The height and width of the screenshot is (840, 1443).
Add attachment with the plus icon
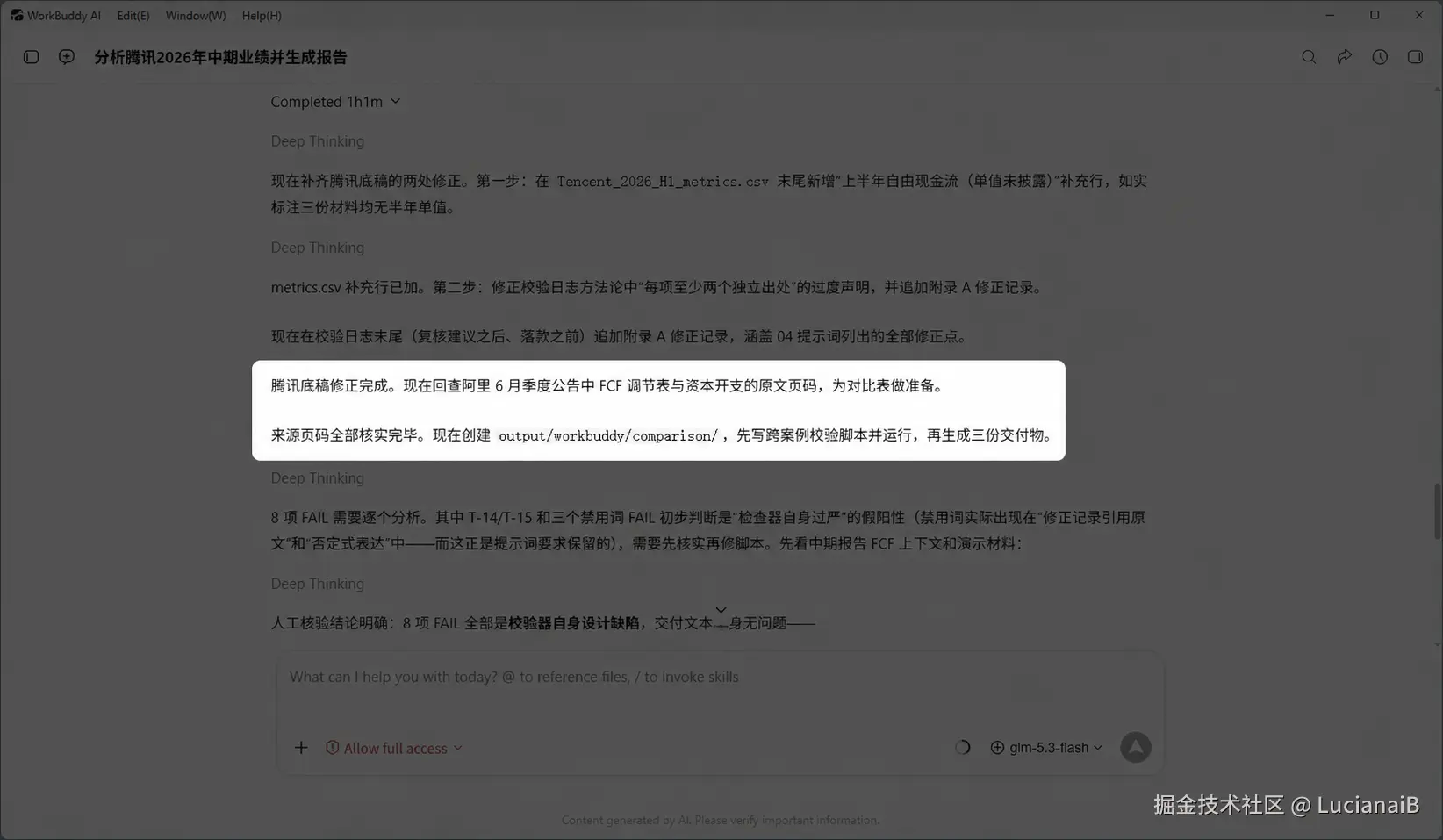pos(301,748)
